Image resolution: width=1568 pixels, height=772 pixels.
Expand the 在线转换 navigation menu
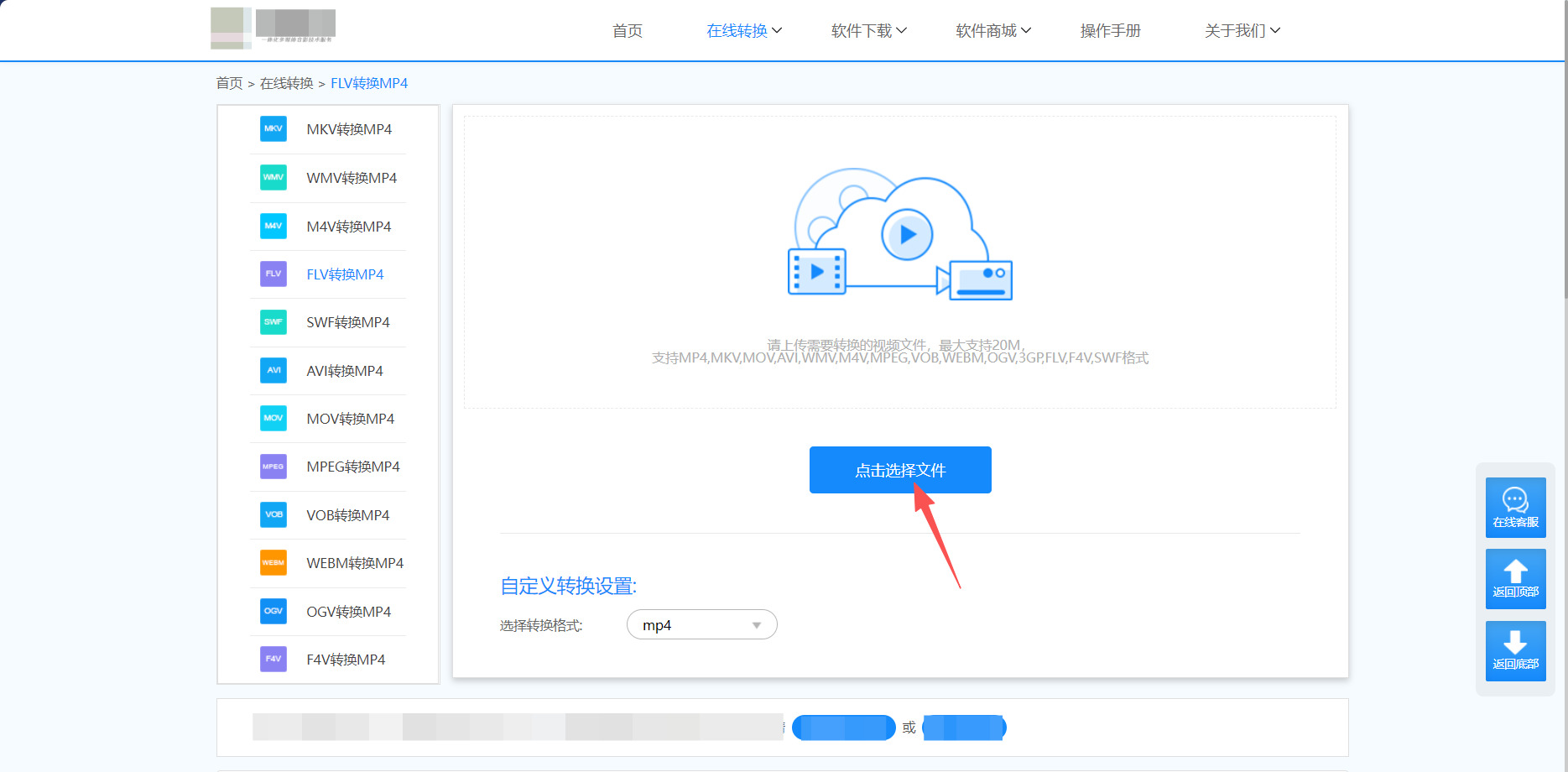pos(744,31)
